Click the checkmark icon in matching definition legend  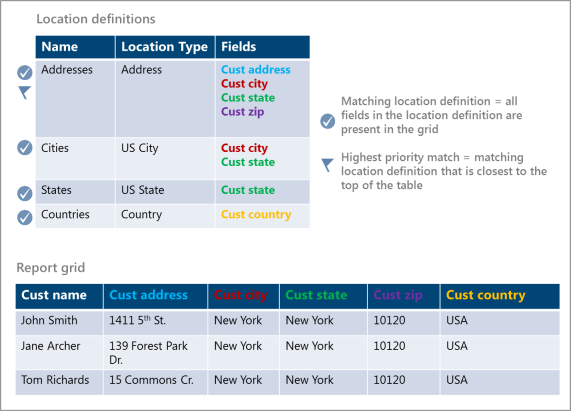[328, 121]
